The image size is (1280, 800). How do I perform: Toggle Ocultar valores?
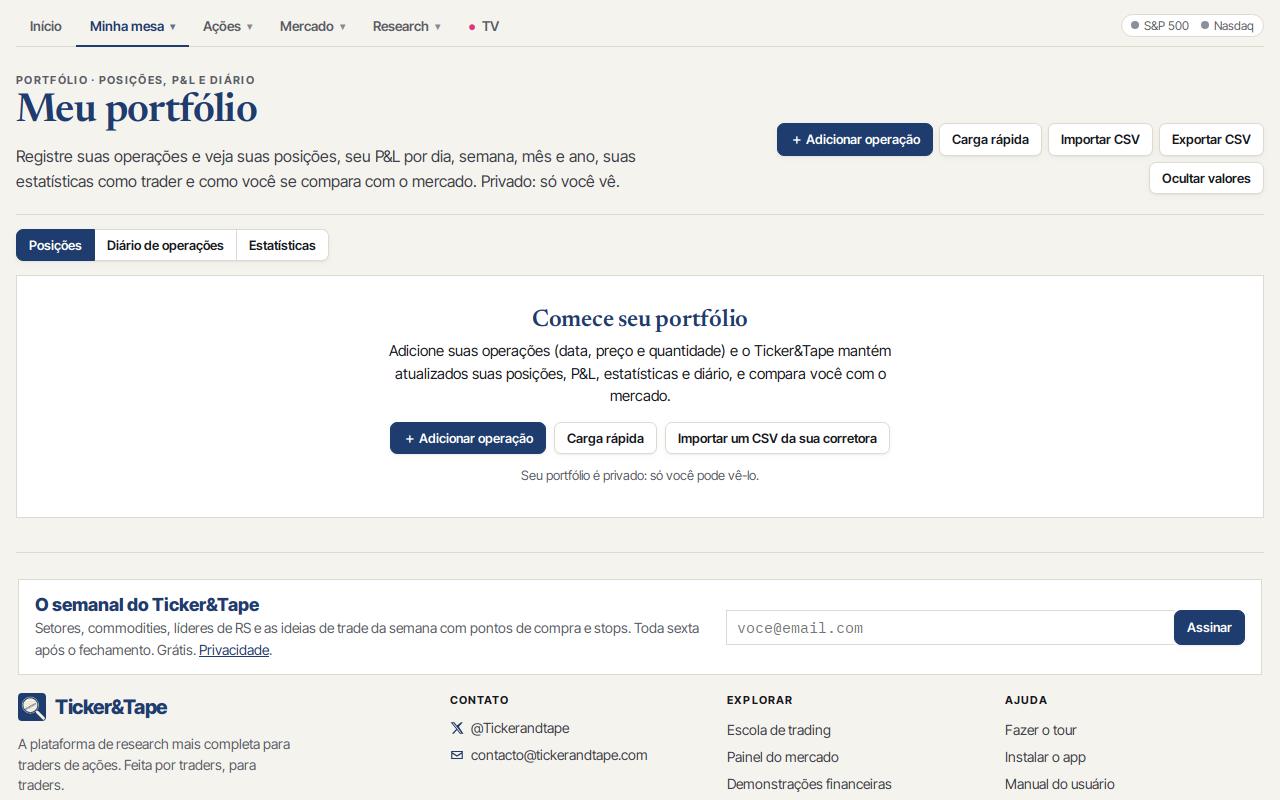(x=1206, y=178)
